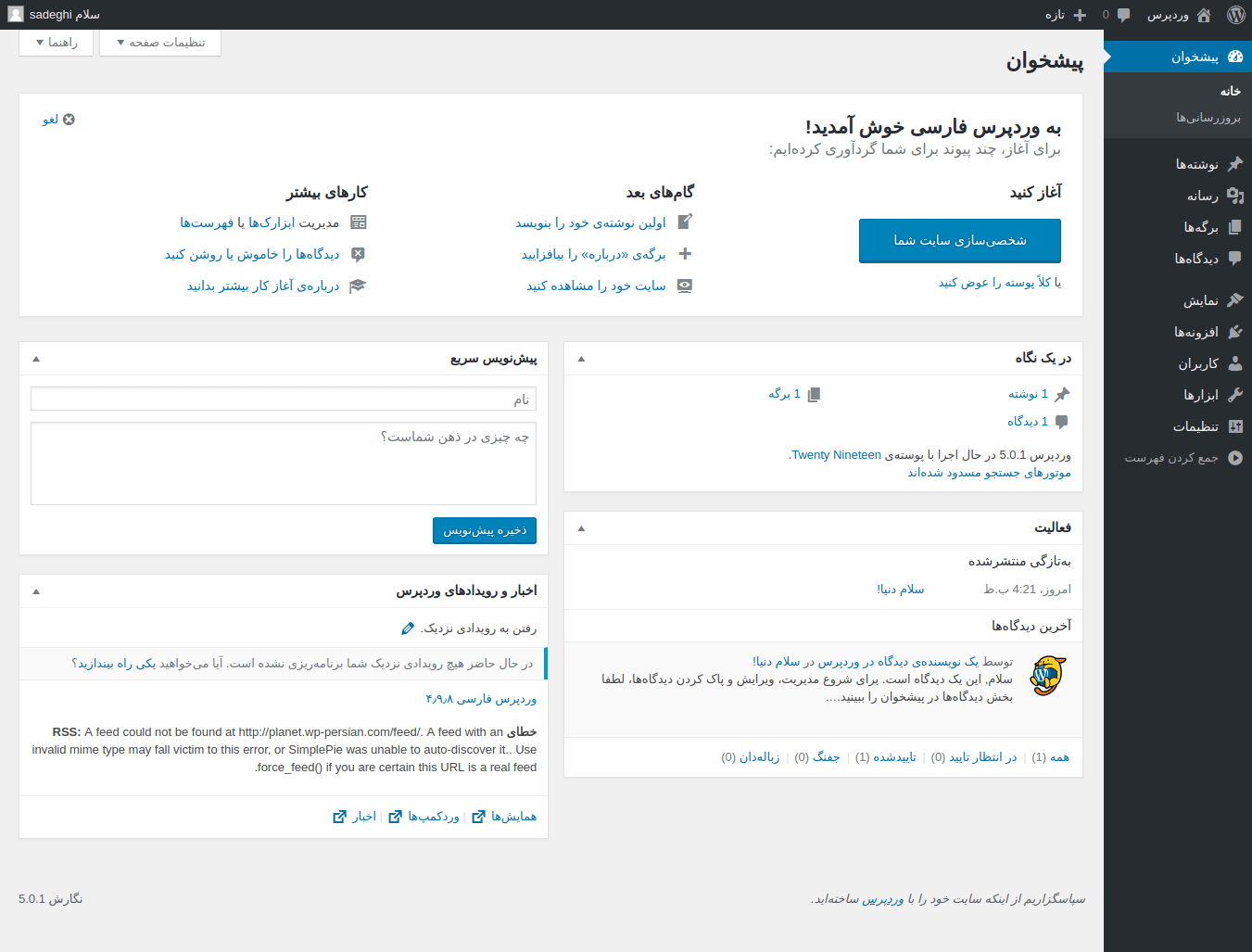Click the wrench icon beside ابزارها
The height and width of the screenshot is (952, 1252).
[x=1235, y=395]
